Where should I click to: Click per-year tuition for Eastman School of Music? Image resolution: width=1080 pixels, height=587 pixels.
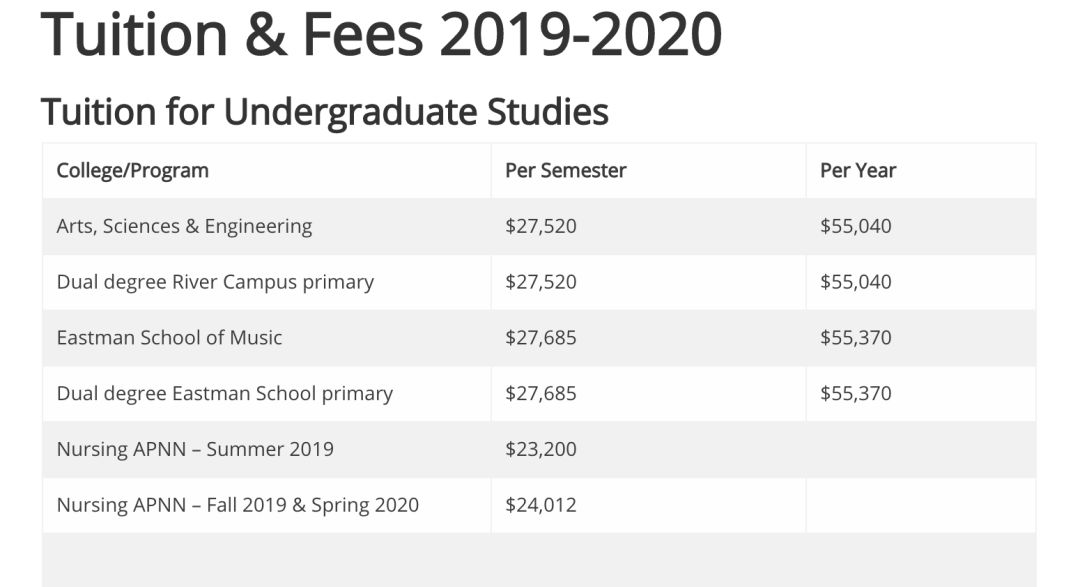(x=855, y=338)
